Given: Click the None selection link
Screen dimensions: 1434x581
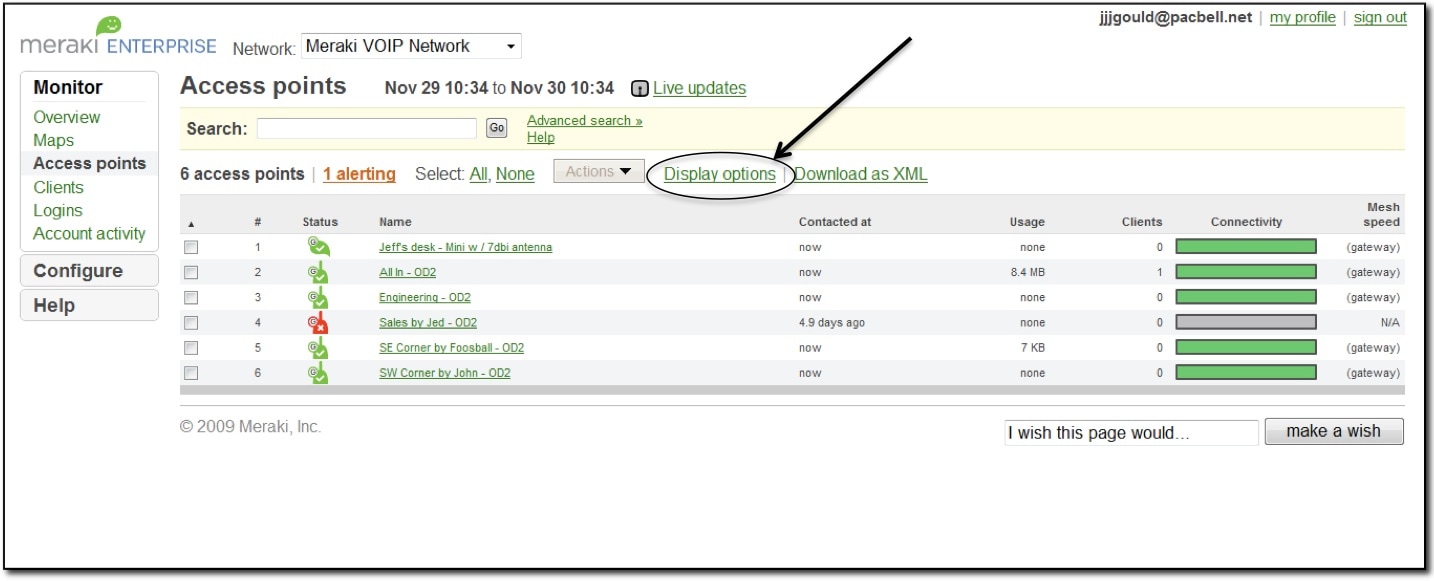Looking at the screenshot, I should [515, 174].
